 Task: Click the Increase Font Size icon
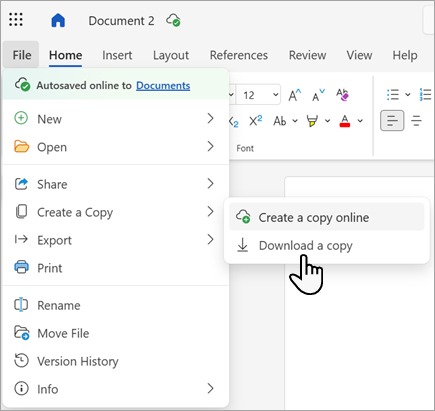pyautogui.click(x=295, y=95)
